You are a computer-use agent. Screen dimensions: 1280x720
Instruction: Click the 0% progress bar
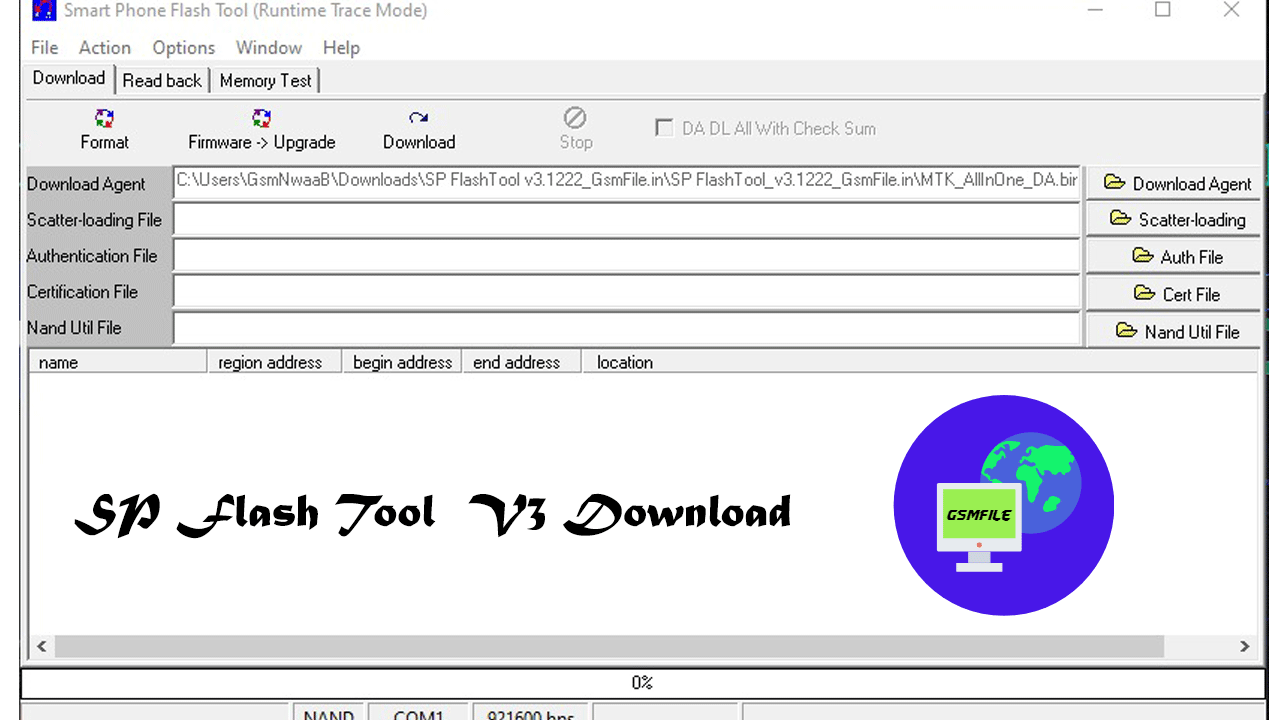tap(641, 683)
